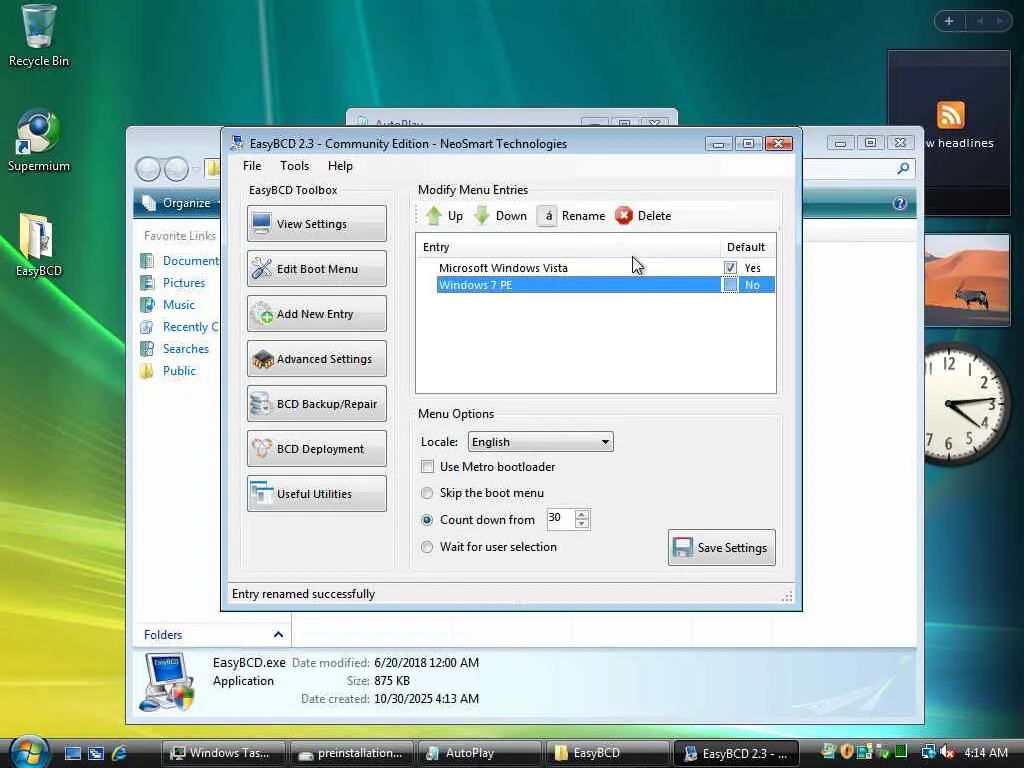Open the File menu in EasyBCD
This screenshot has height=768, width=1024.
click(x=251, y=166)
